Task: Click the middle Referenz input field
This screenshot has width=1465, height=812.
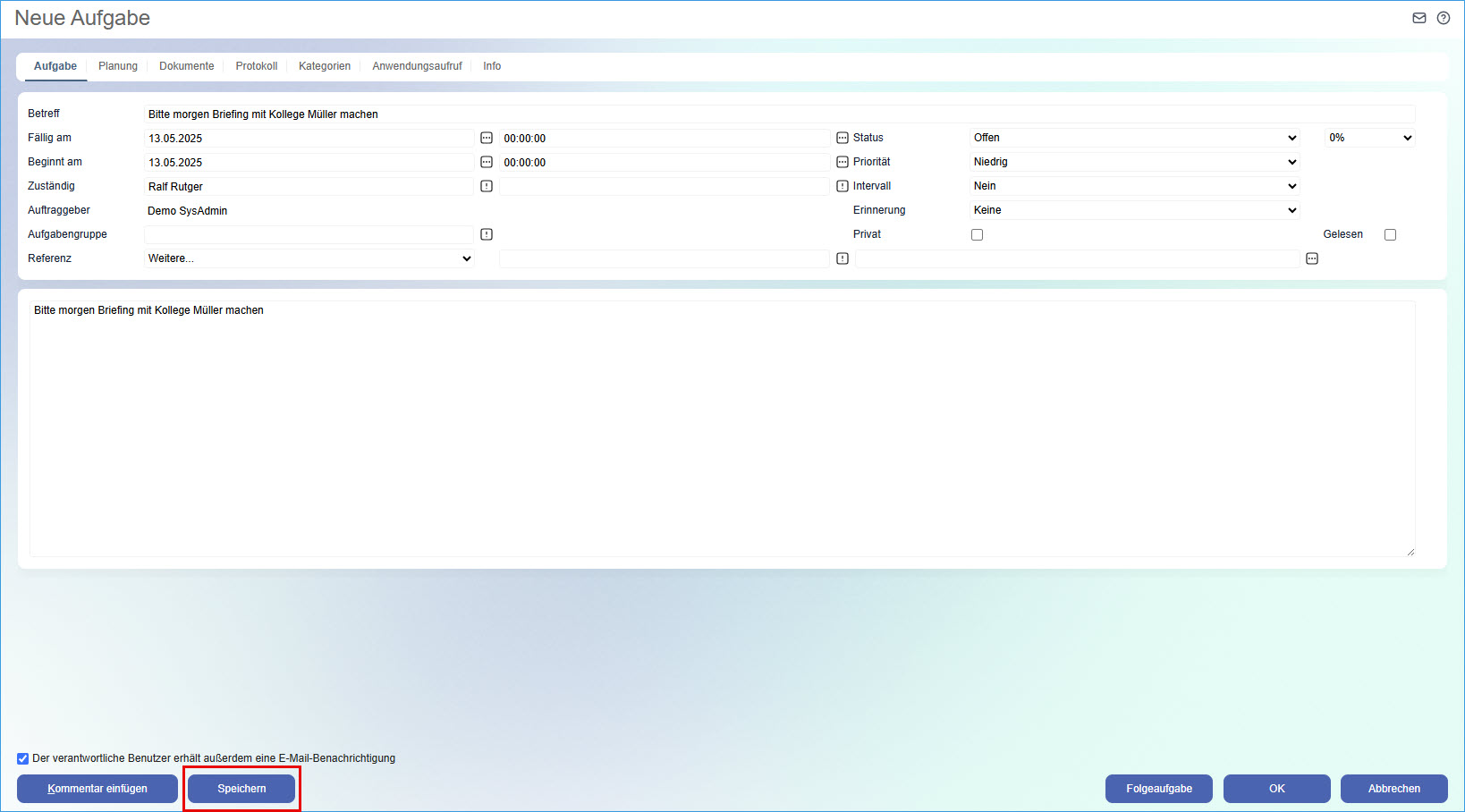Action: [x=665, y=258]
